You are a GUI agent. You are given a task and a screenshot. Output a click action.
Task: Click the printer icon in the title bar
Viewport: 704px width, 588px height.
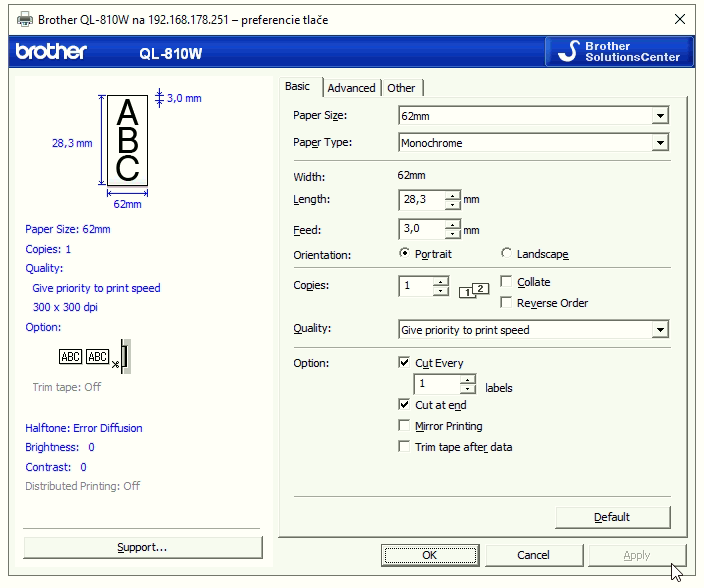coord(25,20)
